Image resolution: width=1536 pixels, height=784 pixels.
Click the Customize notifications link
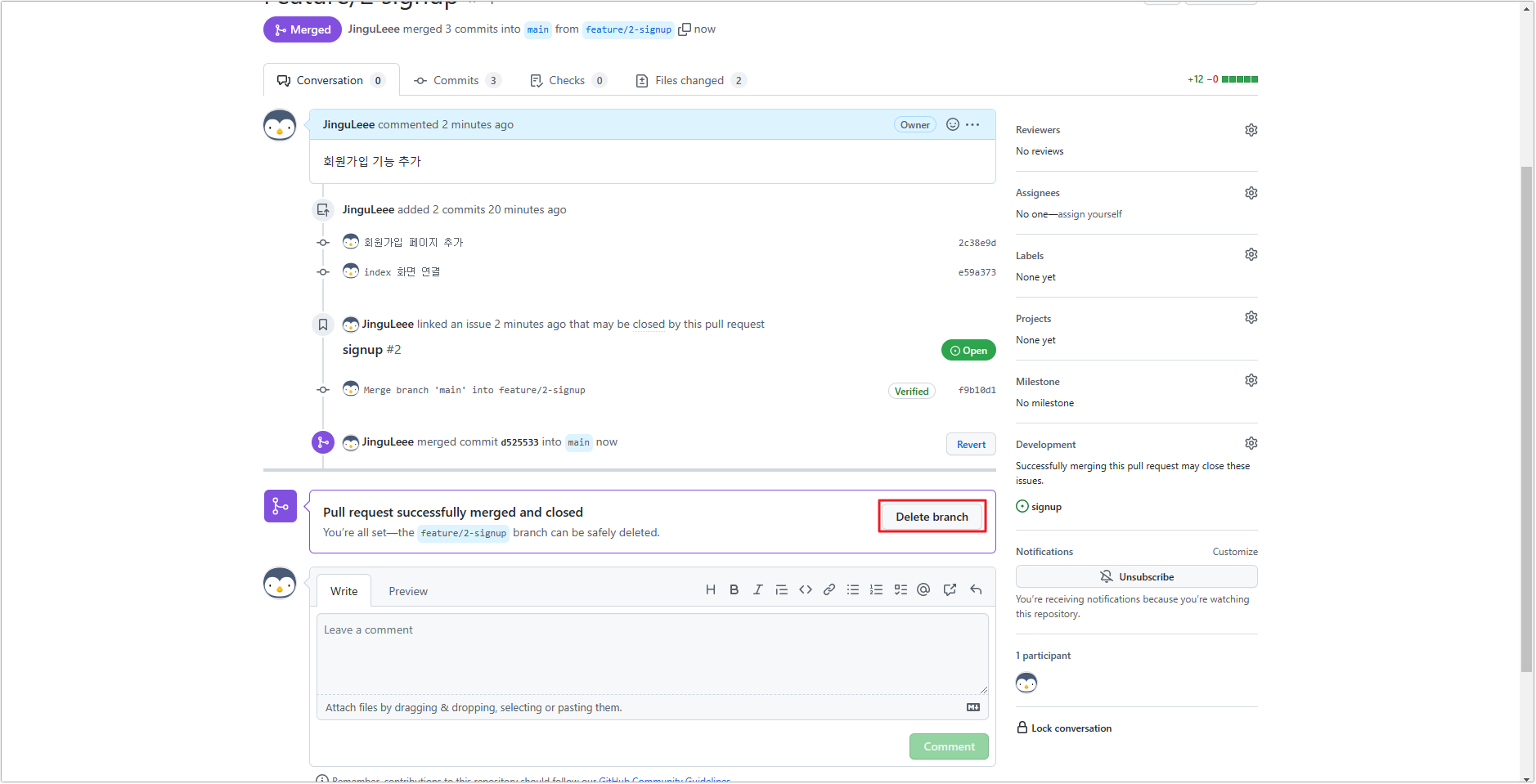(x=1235, y=552)
